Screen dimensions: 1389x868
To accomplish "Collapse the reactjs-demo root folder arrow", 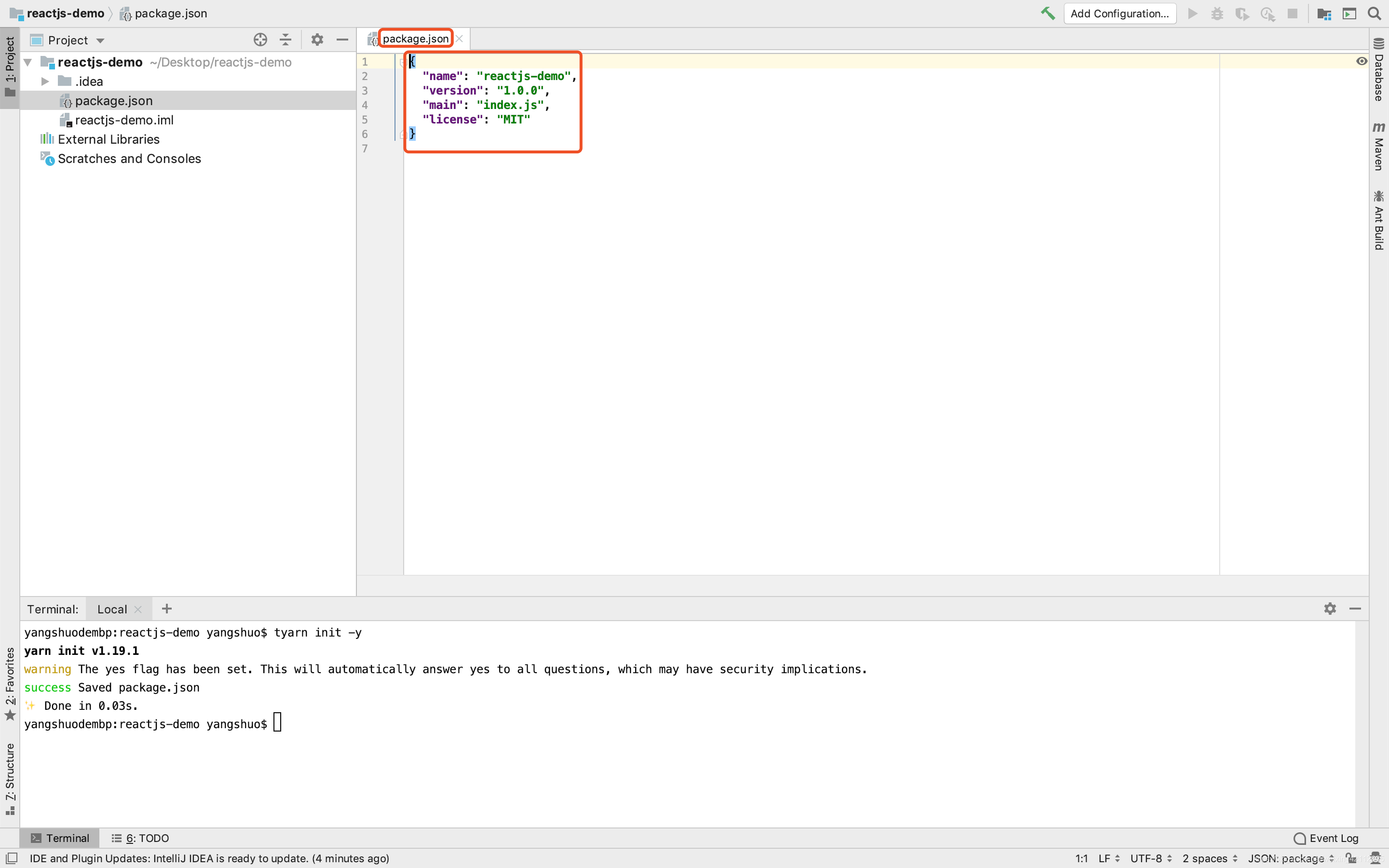I will [x=27, y=62].
